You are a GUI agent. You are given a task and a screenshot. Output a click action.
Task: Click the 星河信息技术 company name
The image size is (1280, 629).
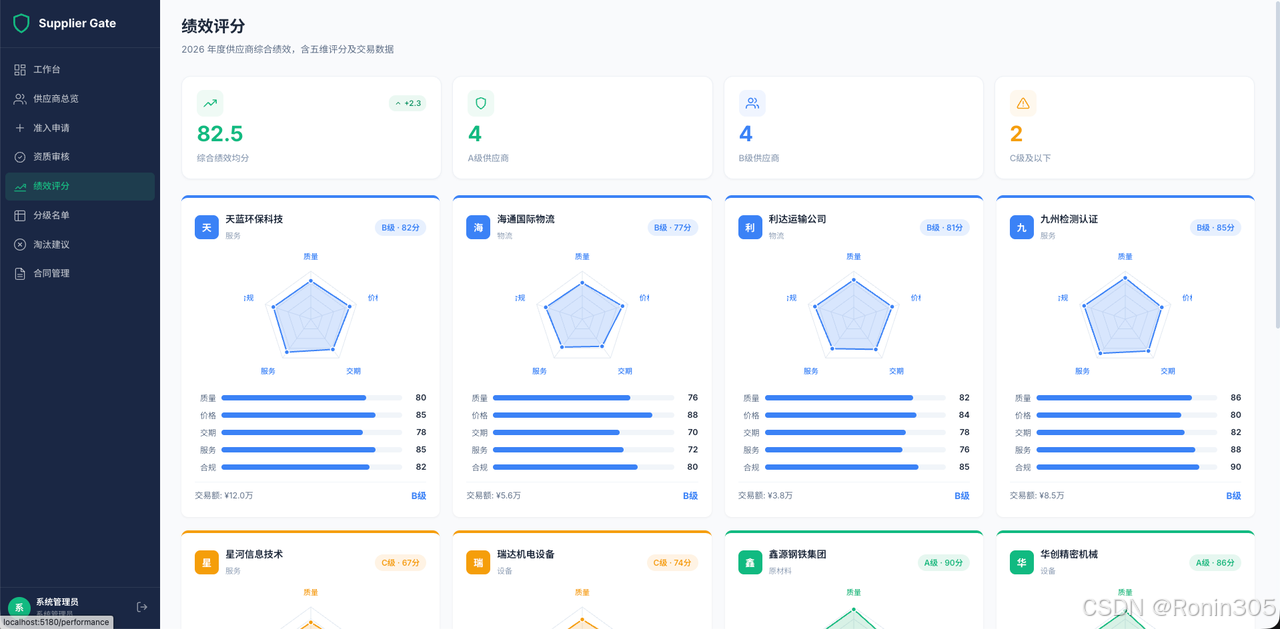(254, 554)
